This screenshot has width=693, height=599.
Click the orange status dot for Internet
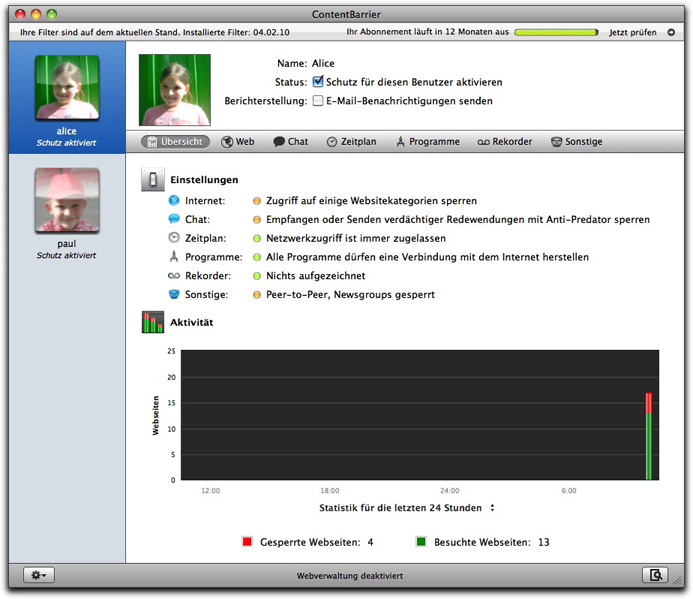click(x=256, y=201)
